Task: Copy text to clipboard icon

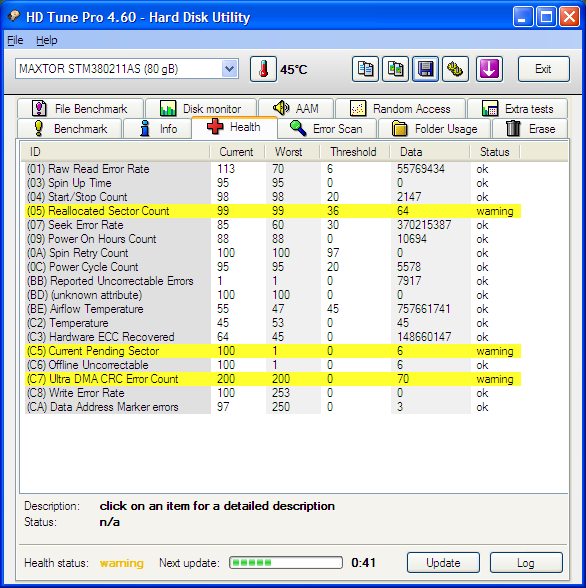Action: pyautogui.click(x=365, y=69)
